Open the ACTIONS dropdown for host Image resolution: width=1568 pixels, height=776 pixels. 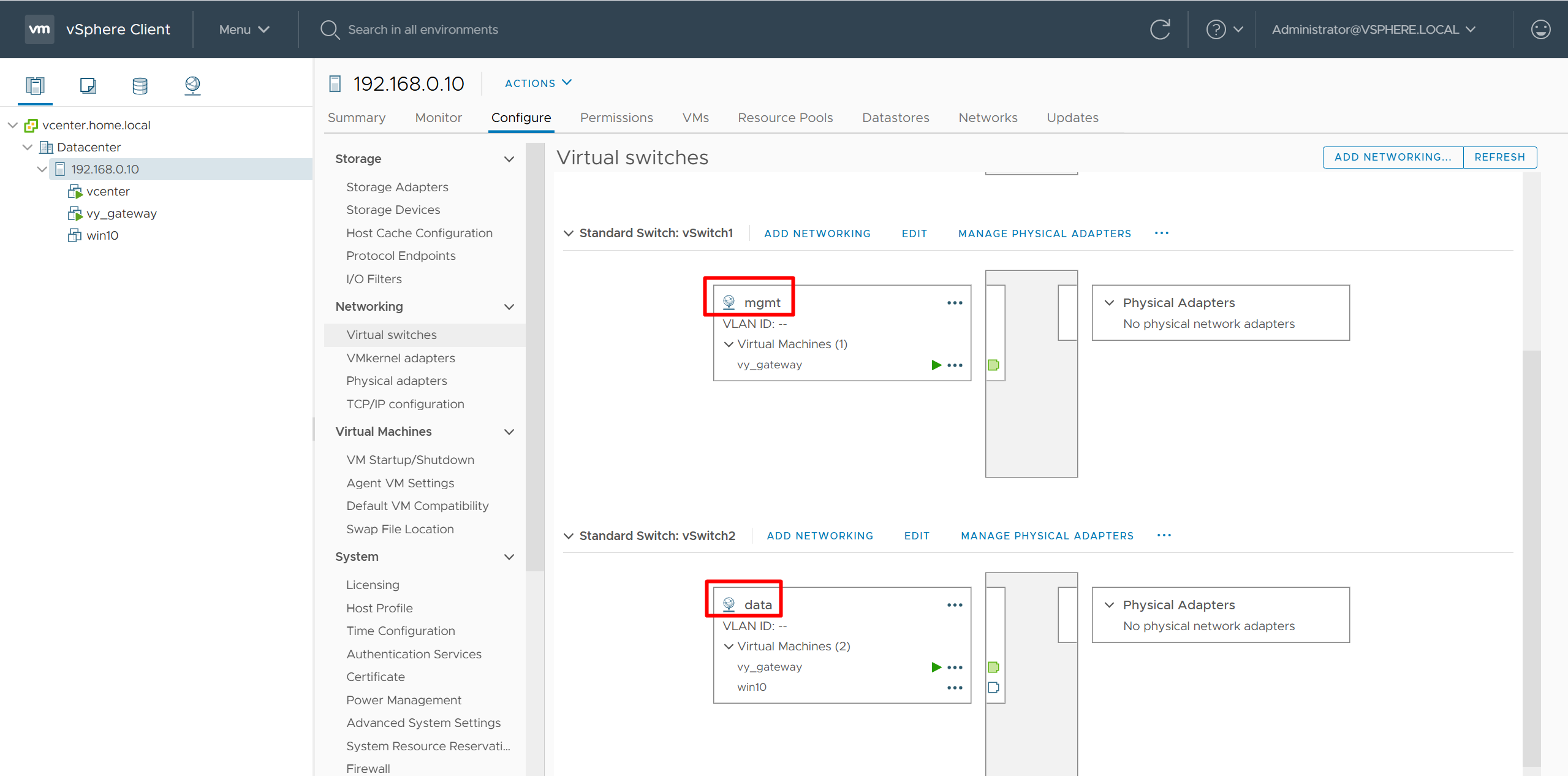[x=537, y=83]
